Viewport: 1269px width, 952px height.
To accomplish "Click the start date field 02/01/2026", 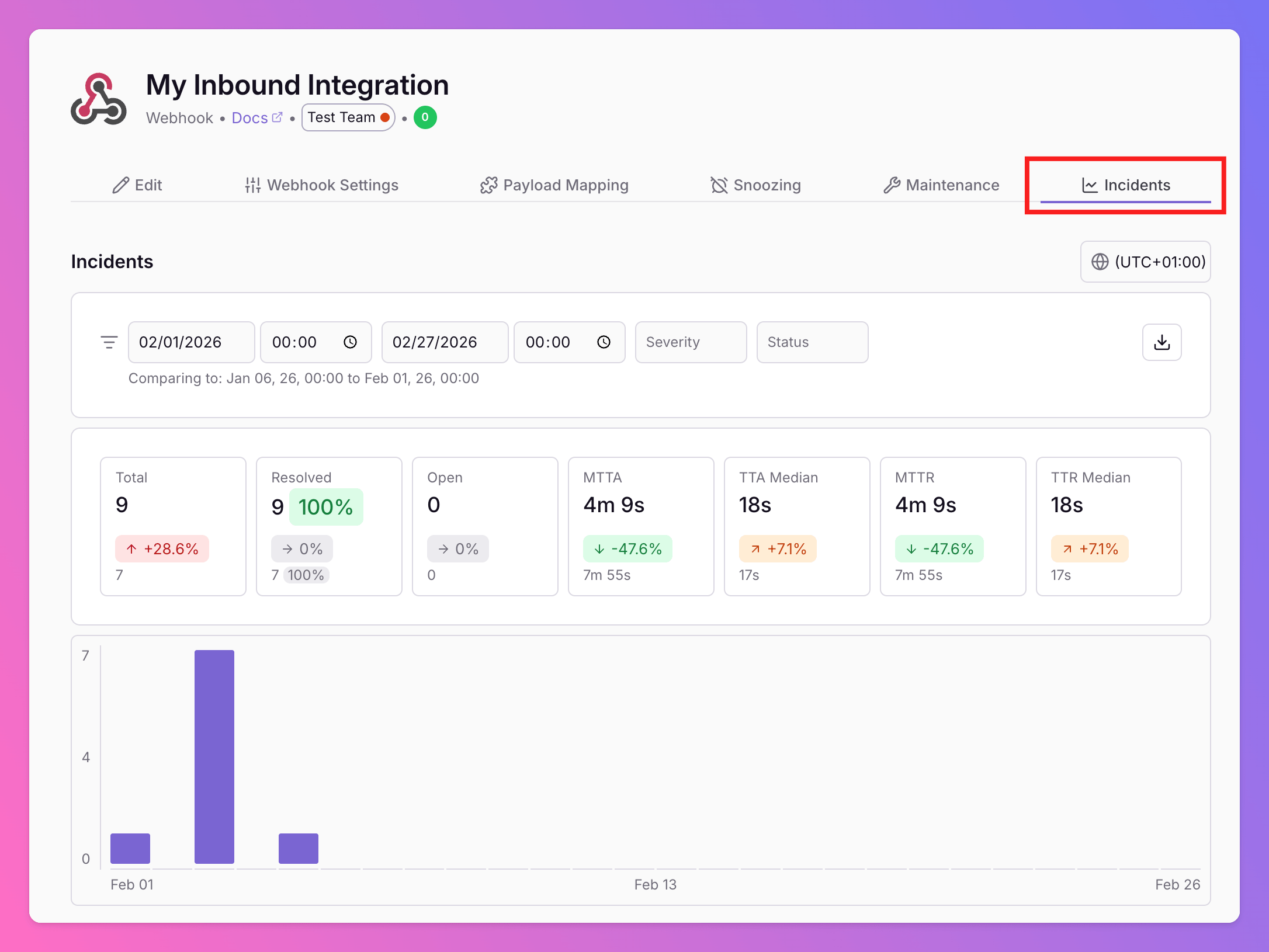I will pos(190,342).
